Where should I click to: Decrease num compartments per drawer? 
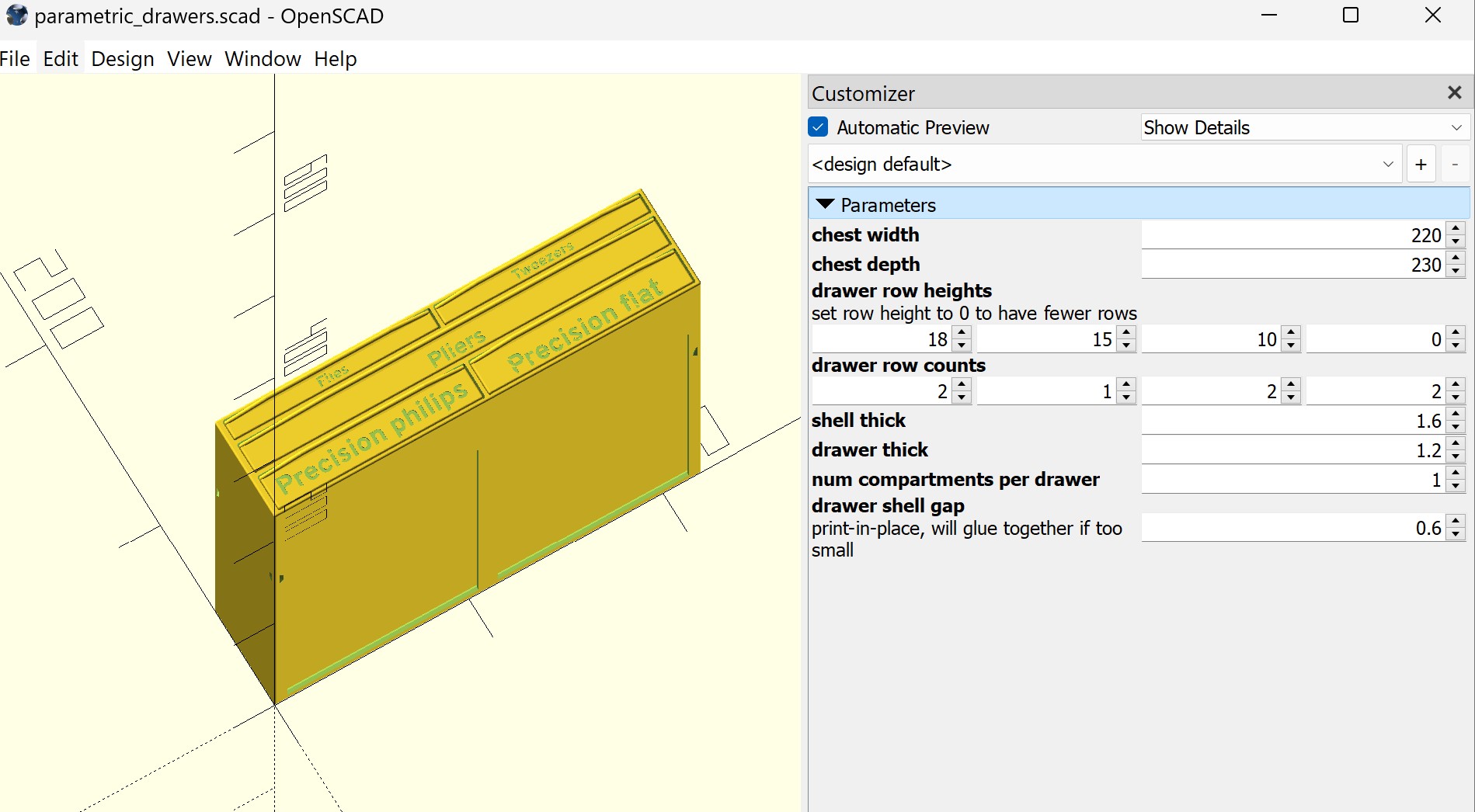pos(1456,487)
